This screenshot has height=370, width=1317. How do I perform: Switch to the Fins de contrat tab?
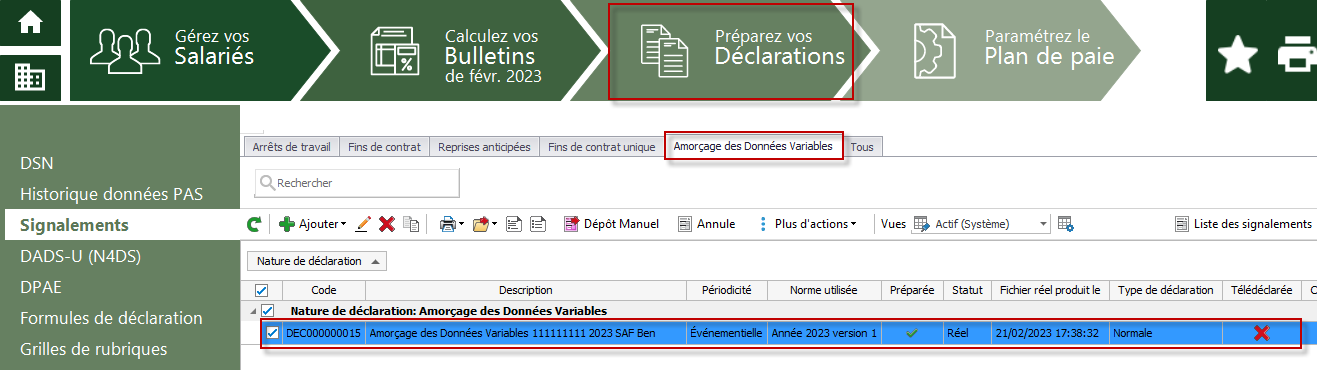coord(384,147)
